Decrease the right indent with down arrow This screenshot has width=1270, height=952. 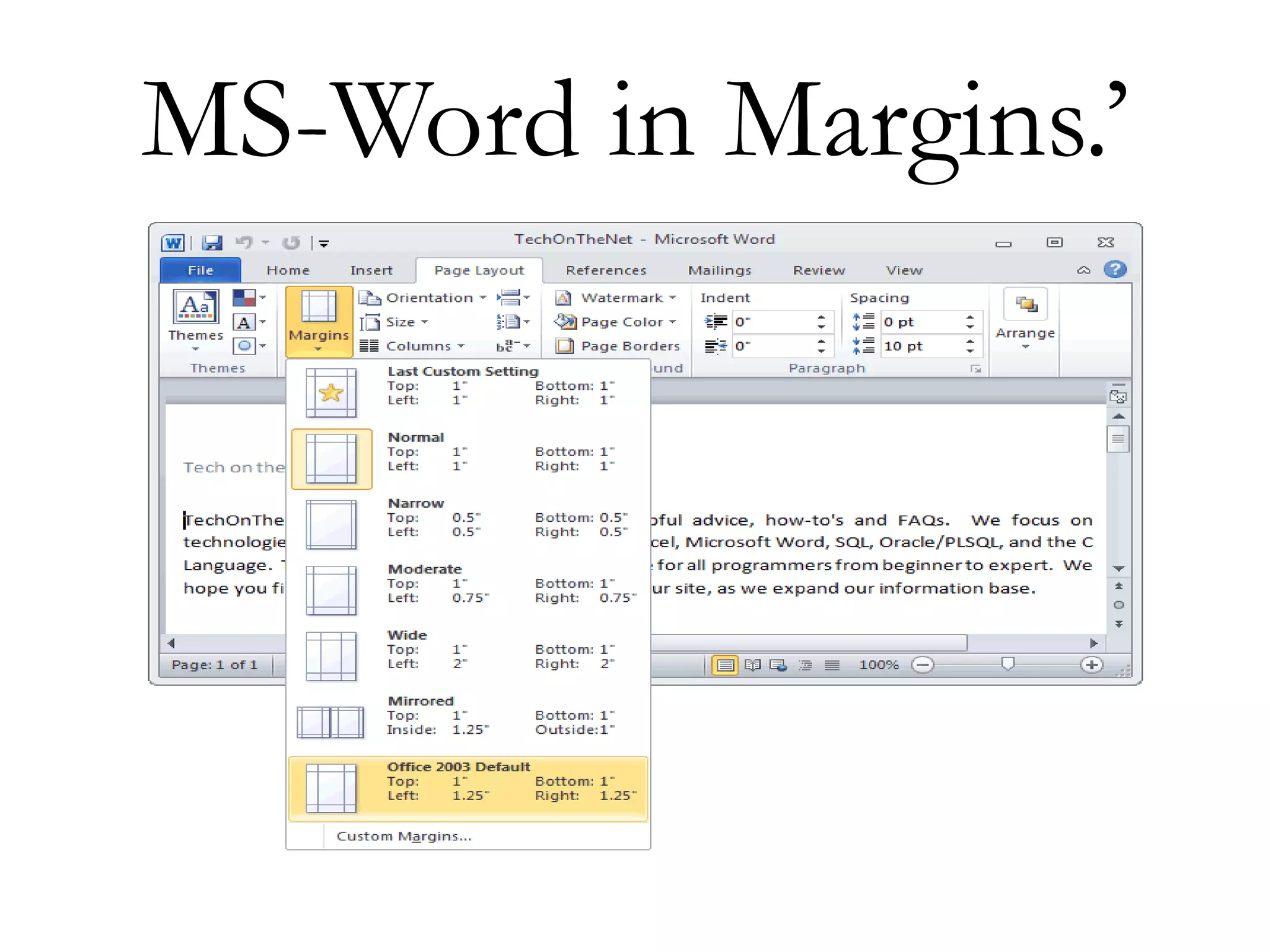tap(821, 351)
